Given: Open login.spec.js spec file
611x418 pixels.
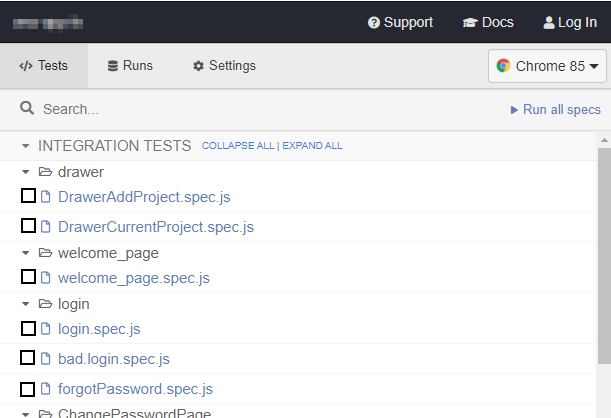Looking at the screenshot, I should (x=99, y=329).
